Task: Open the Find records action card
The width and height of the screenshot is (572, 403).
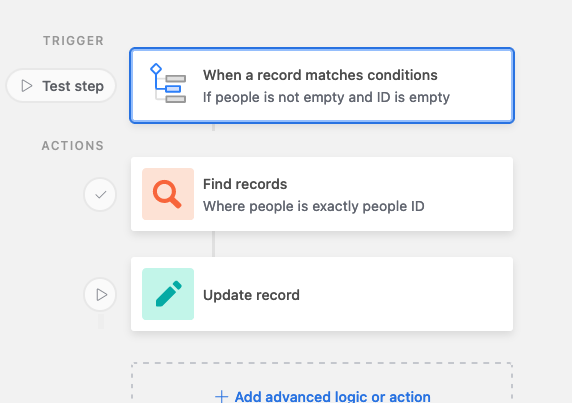Action: (x=322, y=194)
